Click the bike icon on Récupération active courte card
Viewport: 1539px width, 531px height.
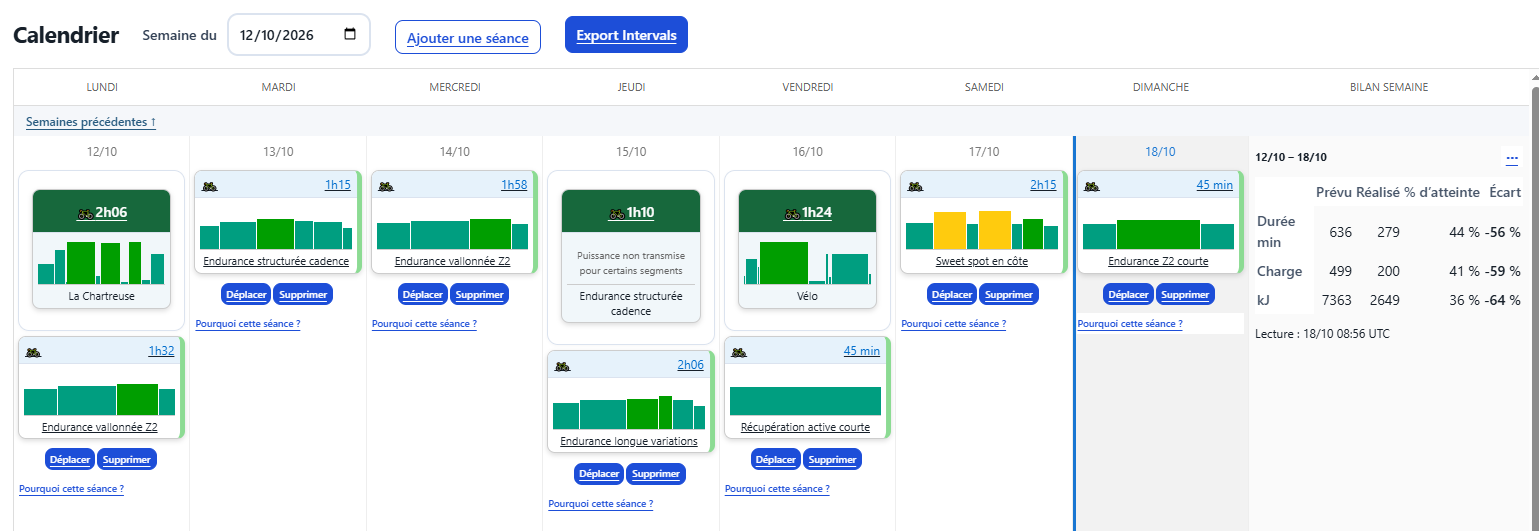[x=739, y=352]
